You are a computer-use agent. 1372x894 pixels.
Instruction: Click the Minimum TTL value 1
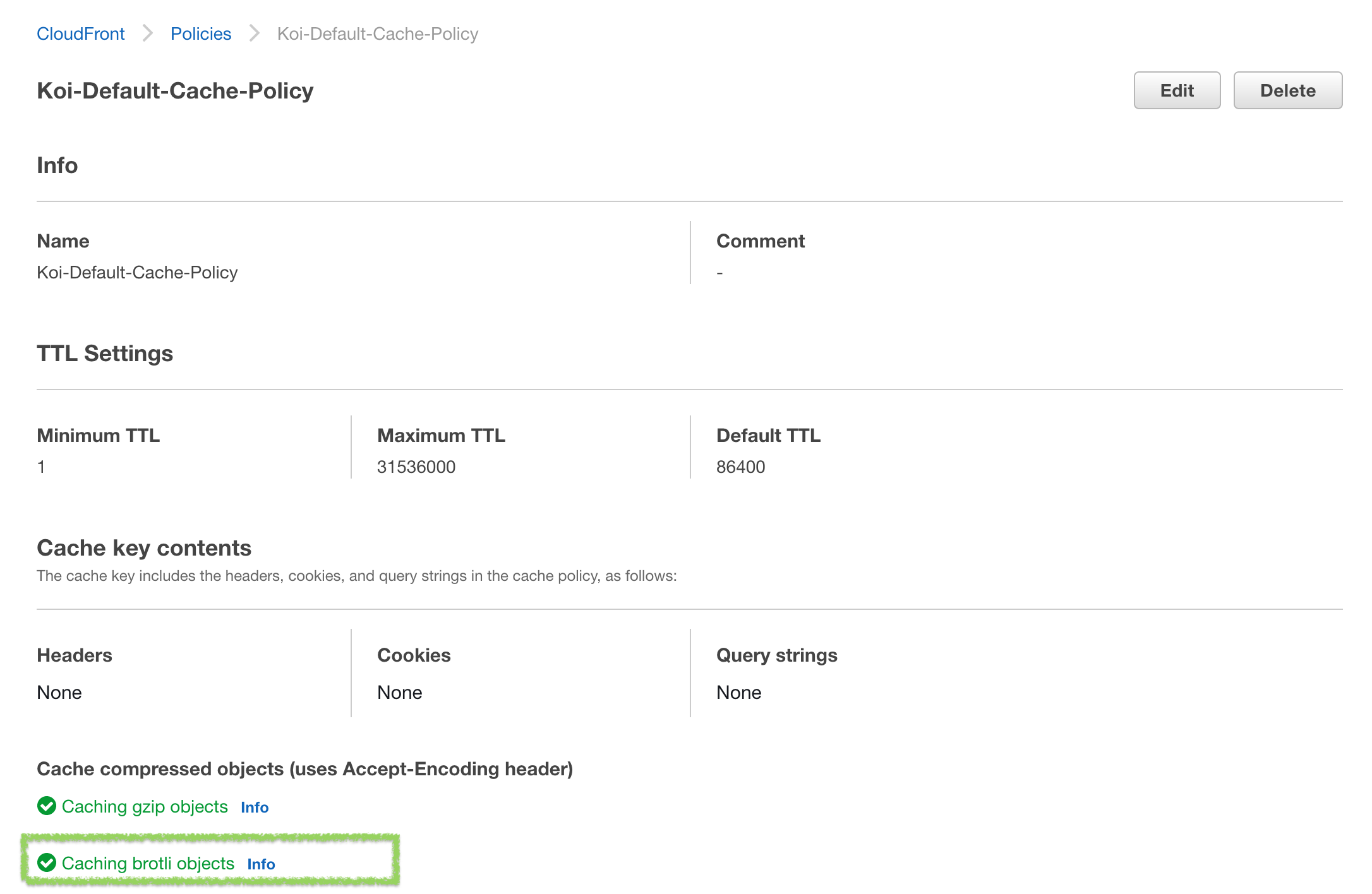tap(41, 467)
